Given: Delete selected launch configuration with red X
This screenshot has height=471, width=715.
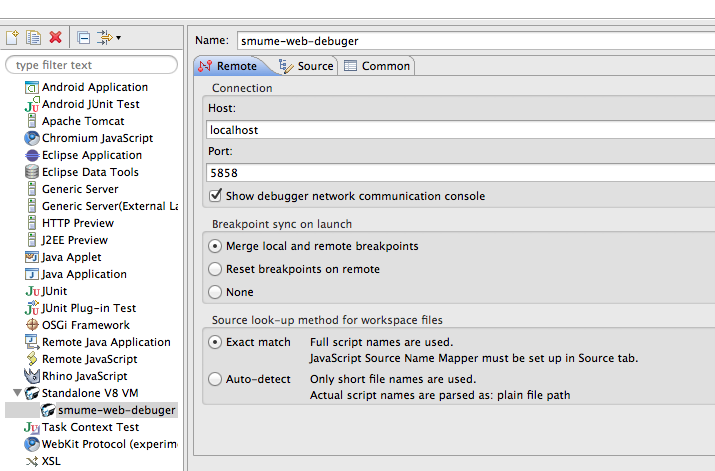Looking at the screenshot, I should pos(56,37).
